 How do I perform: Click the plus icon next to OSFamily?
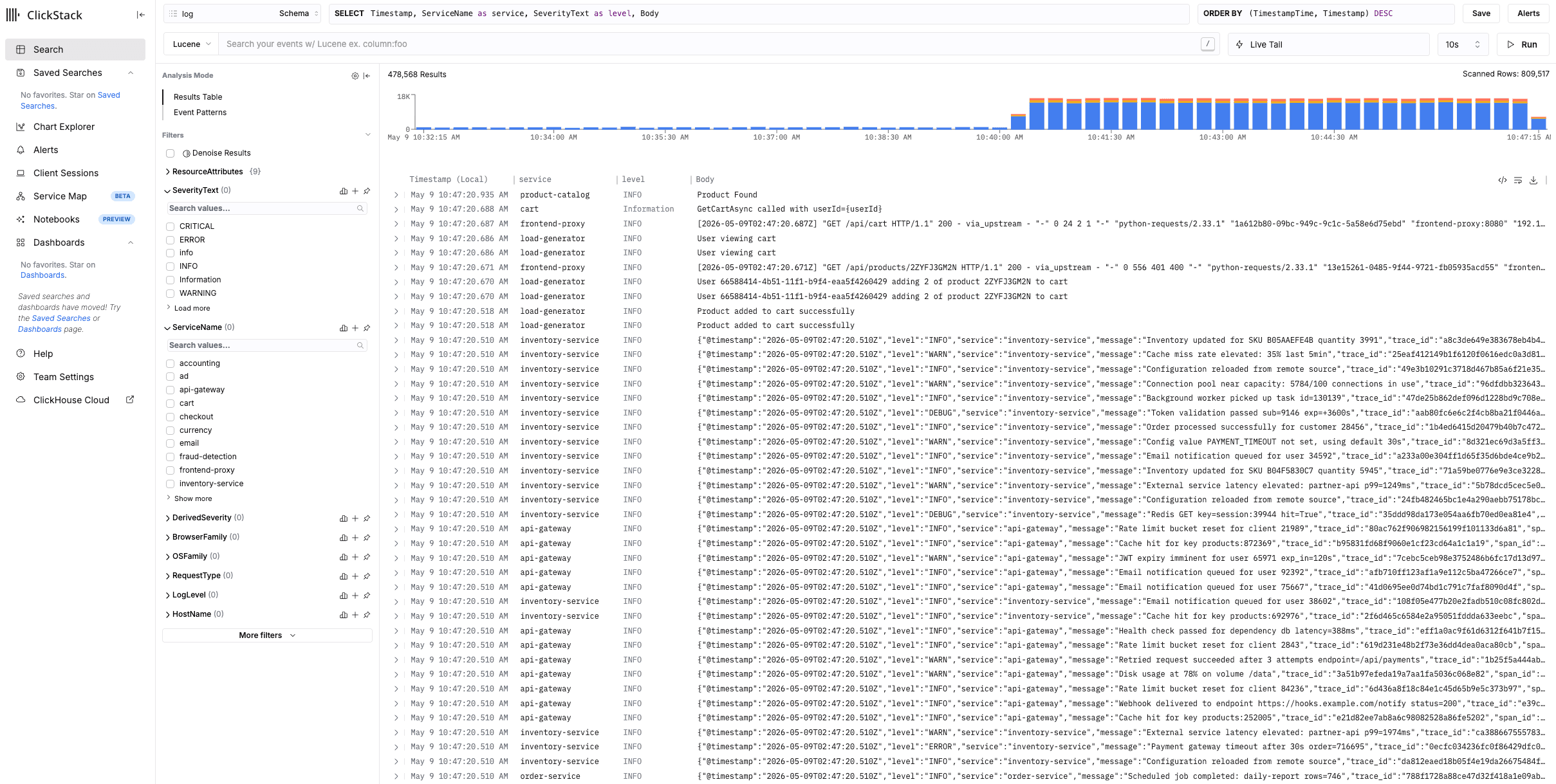click(x=355, y=557)
